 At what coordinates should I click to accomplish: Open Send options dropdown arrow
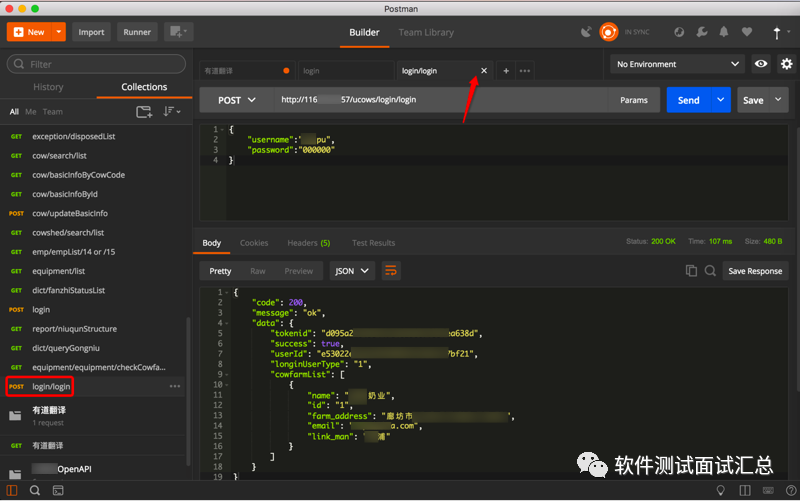720,100
